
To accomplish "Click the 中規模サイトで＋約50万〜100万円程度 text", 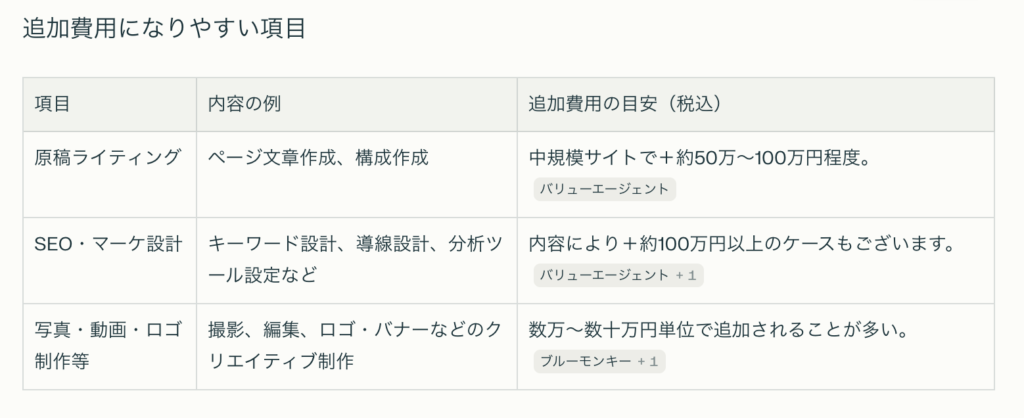I will click(x=700, y=158).
